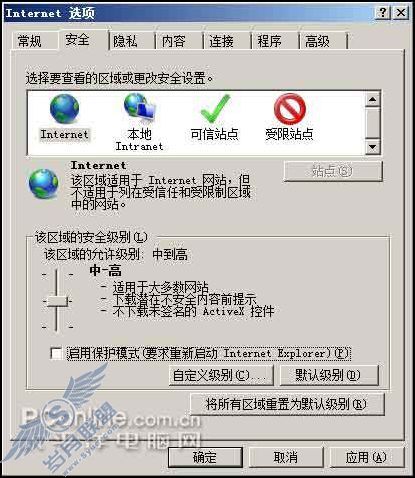
Task: Click the help question mark button
Action: (x=382, y=13)
